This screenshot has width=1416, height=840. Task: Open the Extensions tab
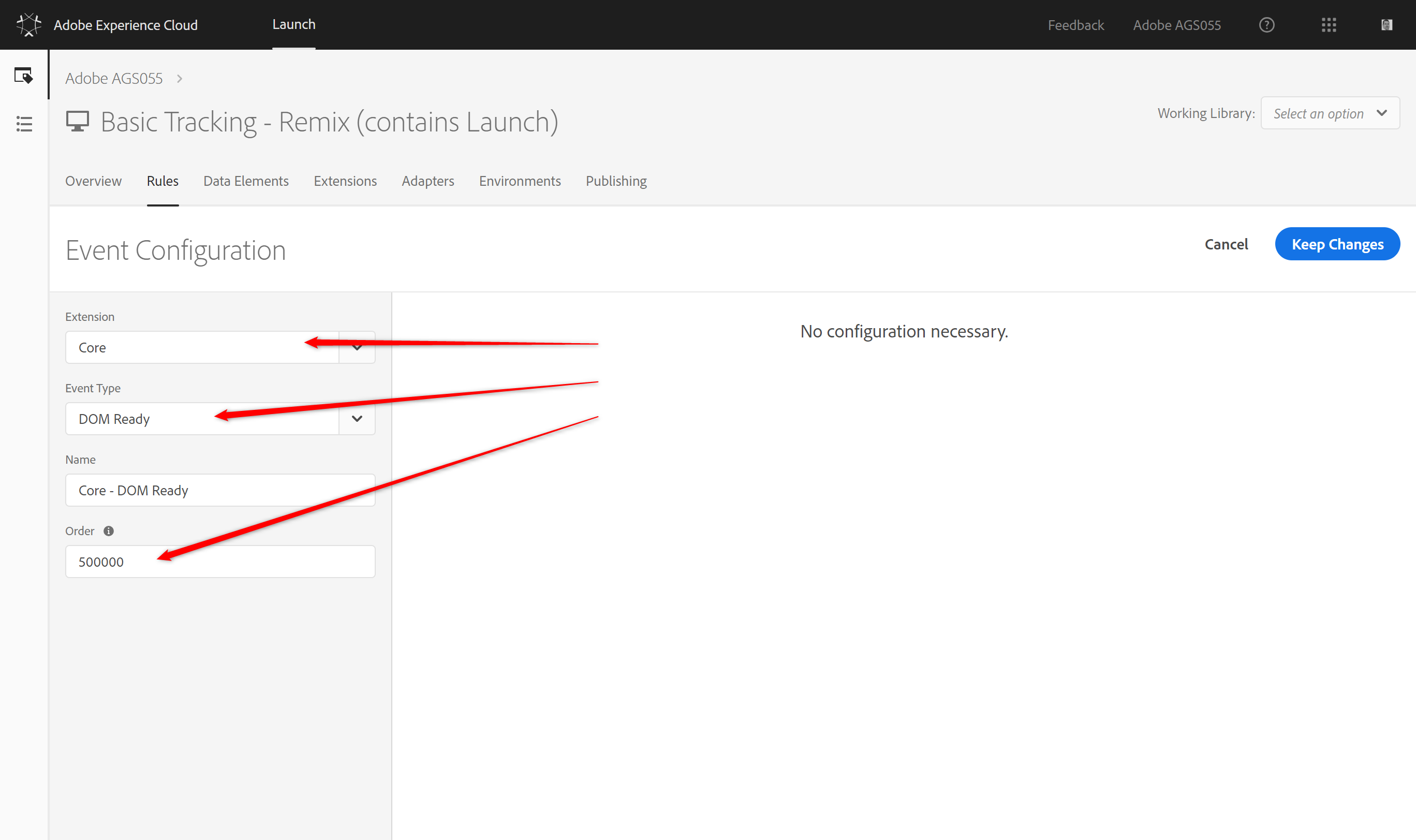click(345, 181)
